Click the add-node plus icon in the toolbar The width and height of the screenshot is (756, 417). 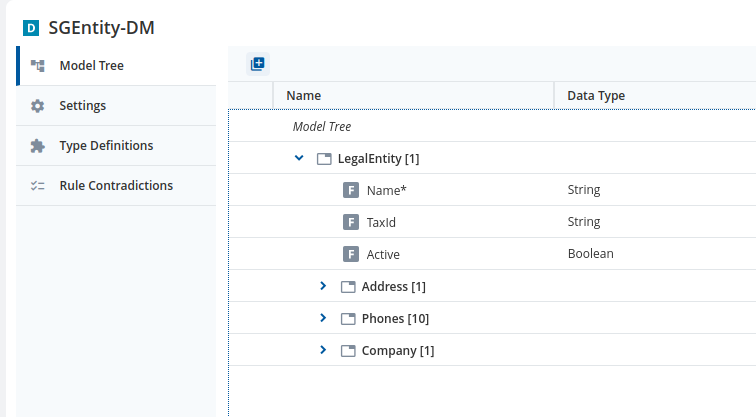coord(257,64)
